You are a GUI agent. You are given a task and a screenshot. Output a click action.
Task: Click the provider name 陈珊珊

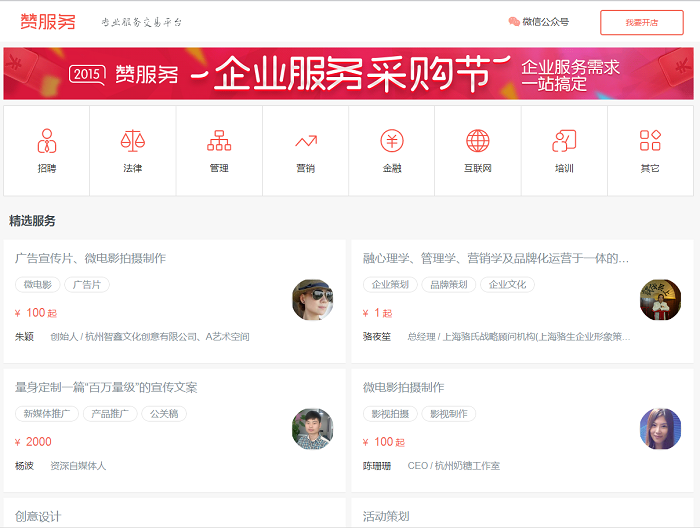[377, 466]
